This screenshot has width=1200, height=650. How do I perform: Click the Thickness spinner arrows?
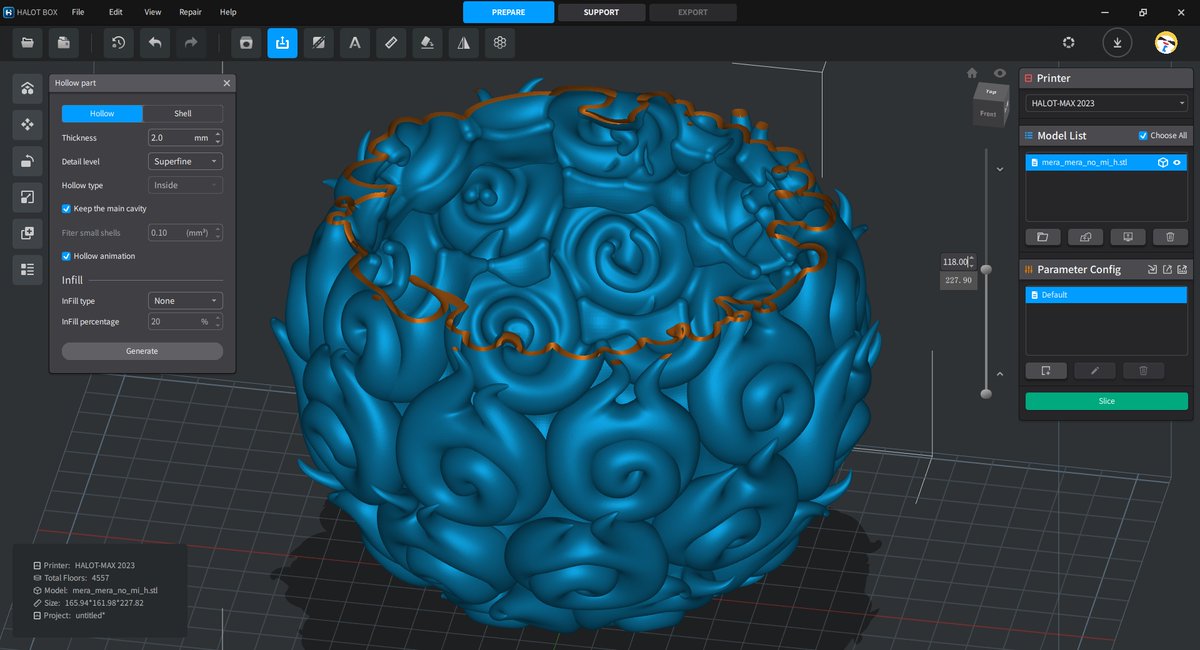[x=218, y=137]
